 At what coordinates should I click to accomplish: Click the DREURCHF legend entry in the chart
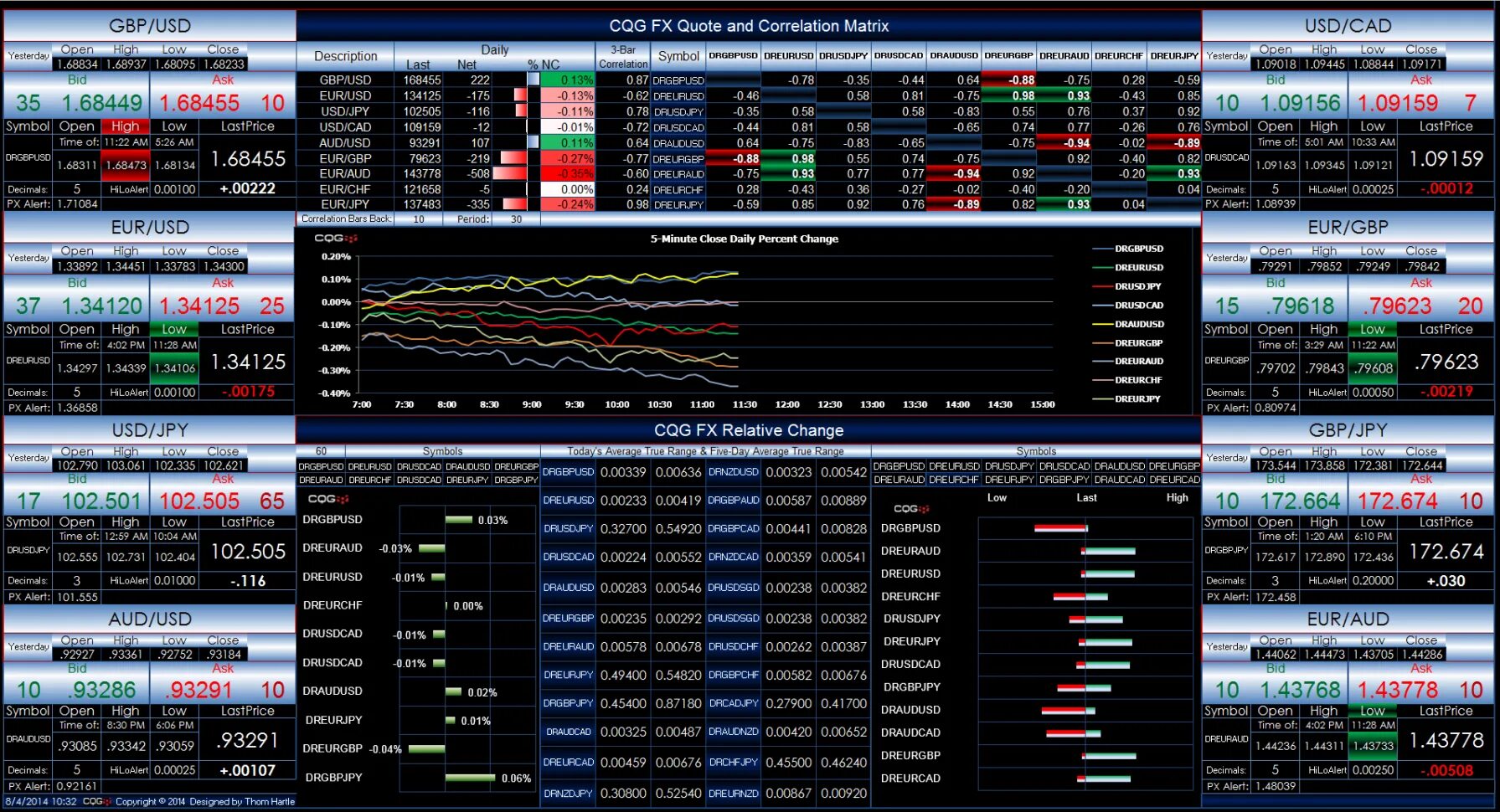1127,380
